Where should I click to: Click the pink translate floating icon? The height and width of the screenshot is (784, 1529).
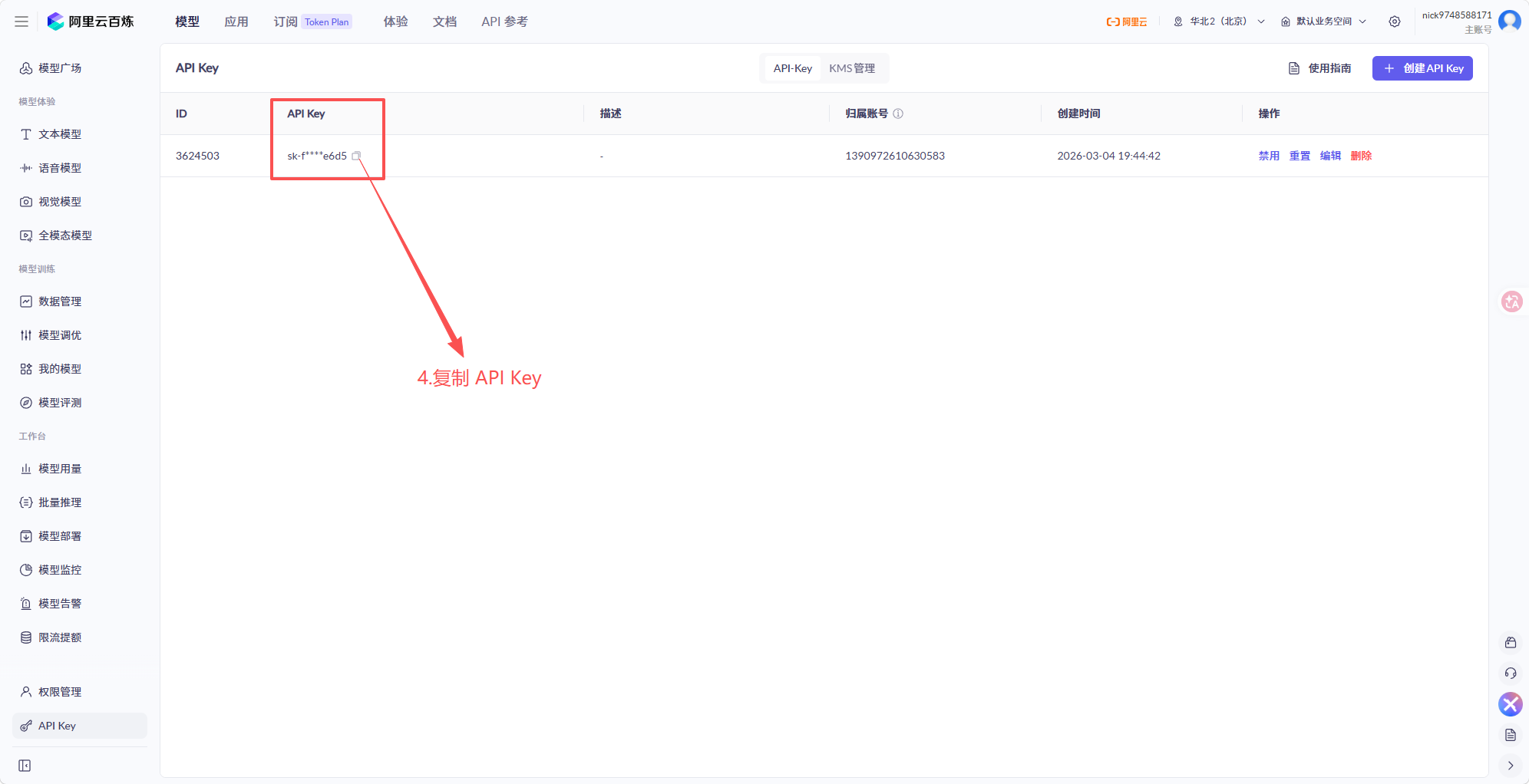pos(1511,301)
